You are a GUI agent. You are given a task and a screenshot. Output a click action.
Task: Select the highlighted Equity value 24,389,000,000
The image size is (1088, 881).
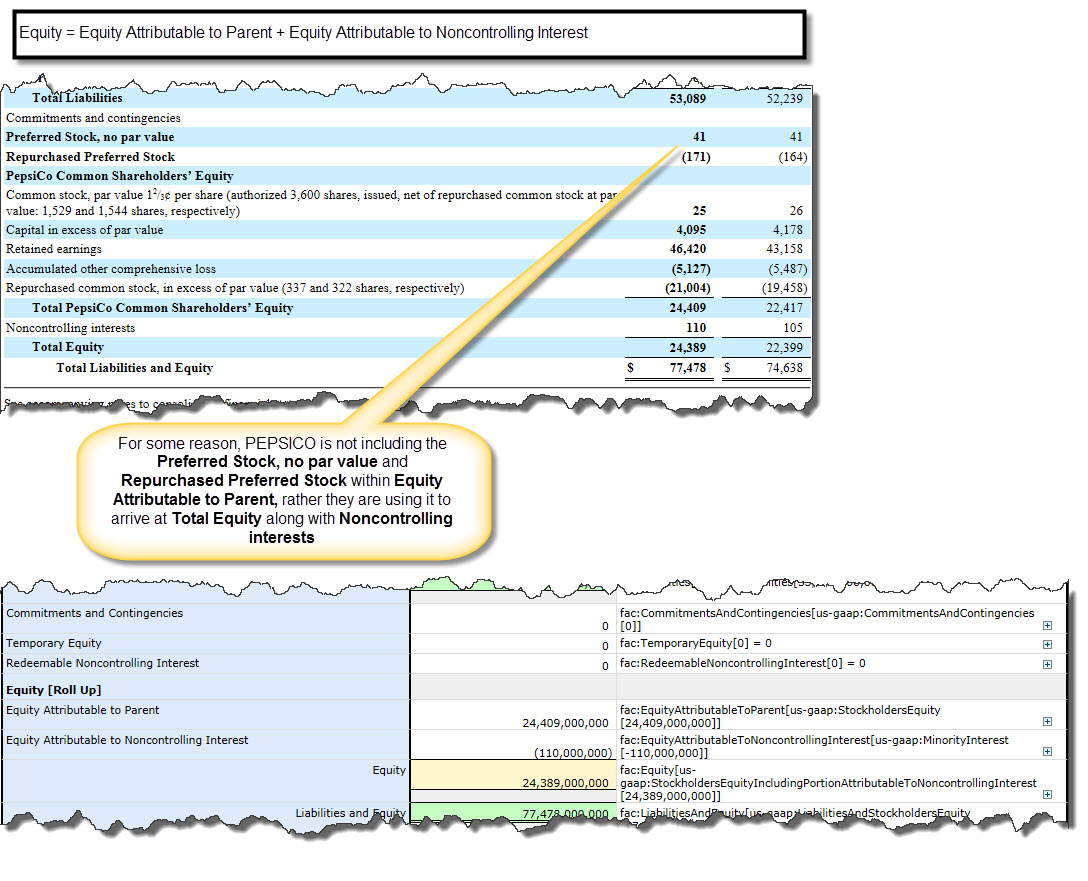pos(566,782)
